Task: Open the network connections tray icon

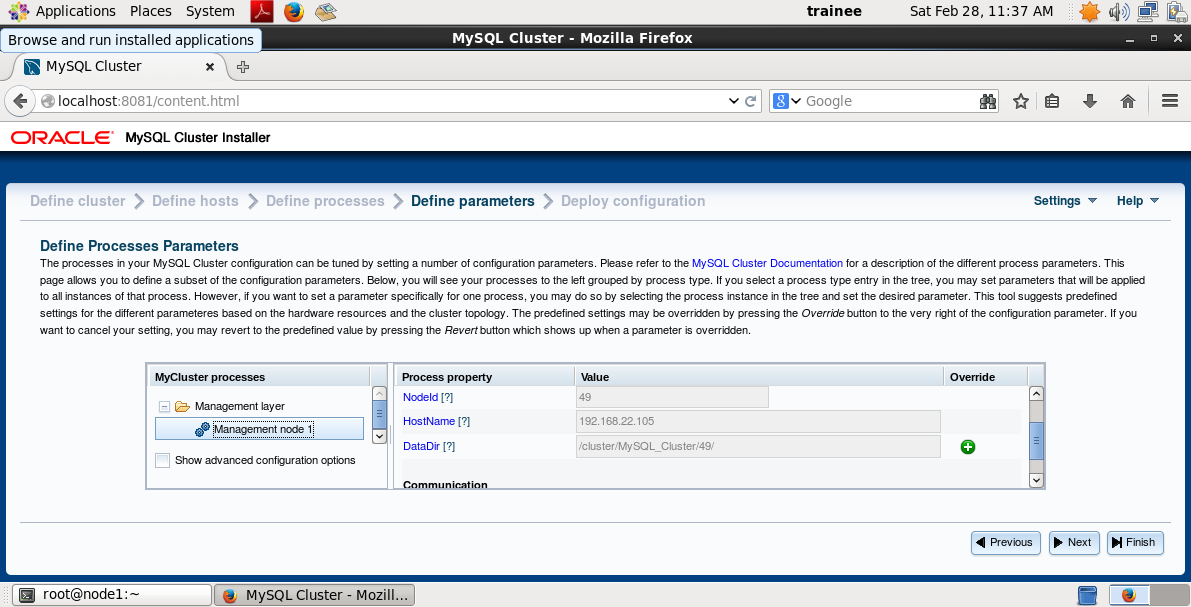Action: (1147, 11)
